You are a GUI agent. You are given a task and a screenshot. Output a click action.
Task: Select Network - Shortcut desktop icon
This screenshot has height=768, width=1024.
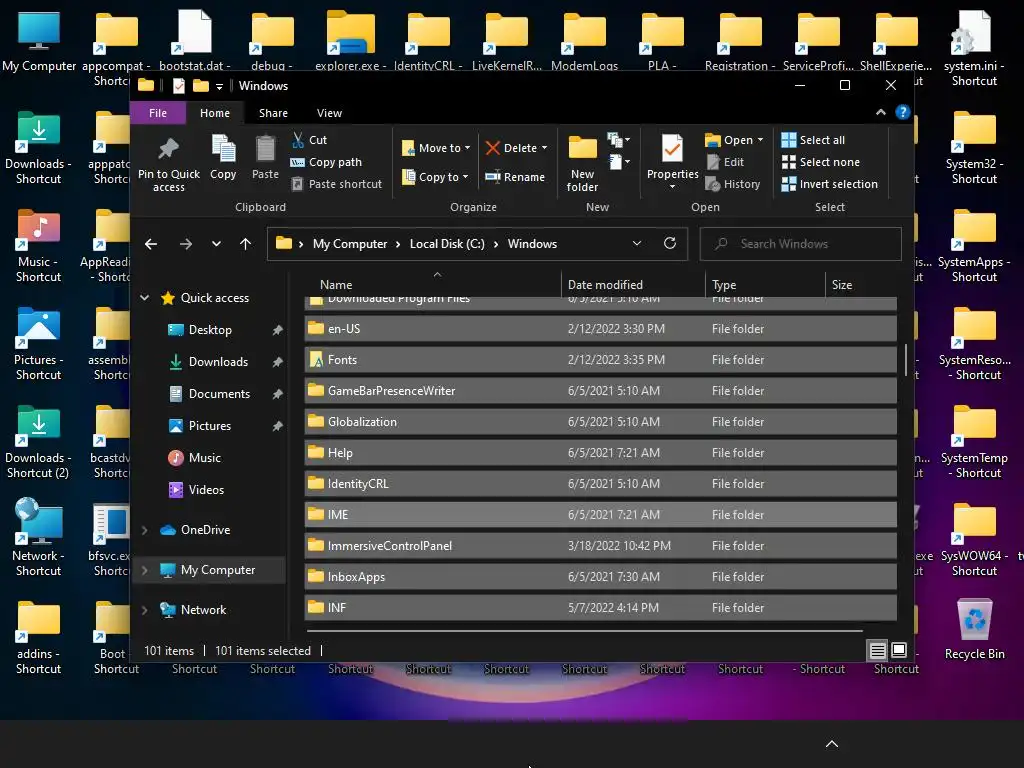tap(39, 539)
